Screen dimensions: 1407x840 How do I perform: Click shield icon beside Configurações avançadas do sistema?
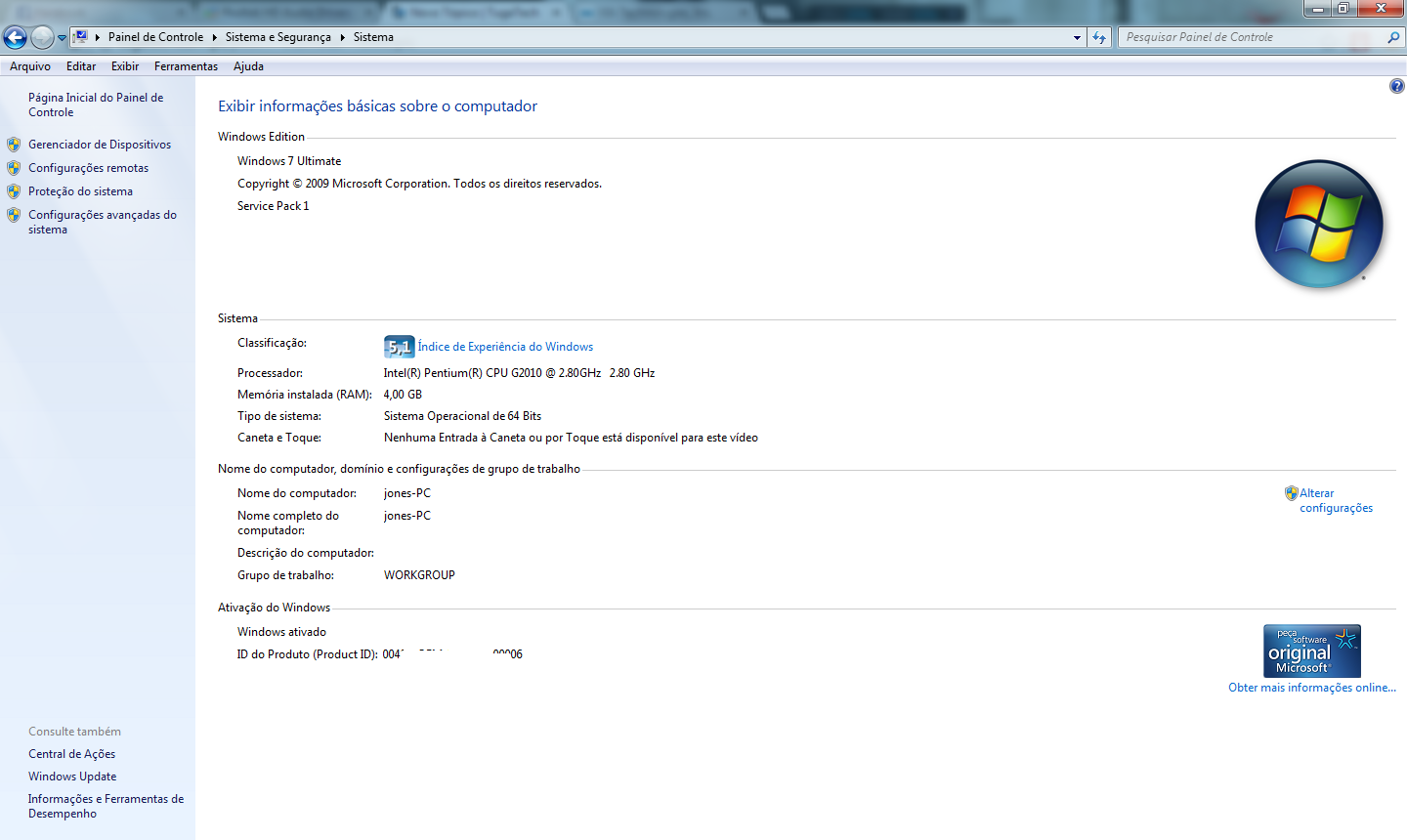pyautogui.click(x=14, y=215)
